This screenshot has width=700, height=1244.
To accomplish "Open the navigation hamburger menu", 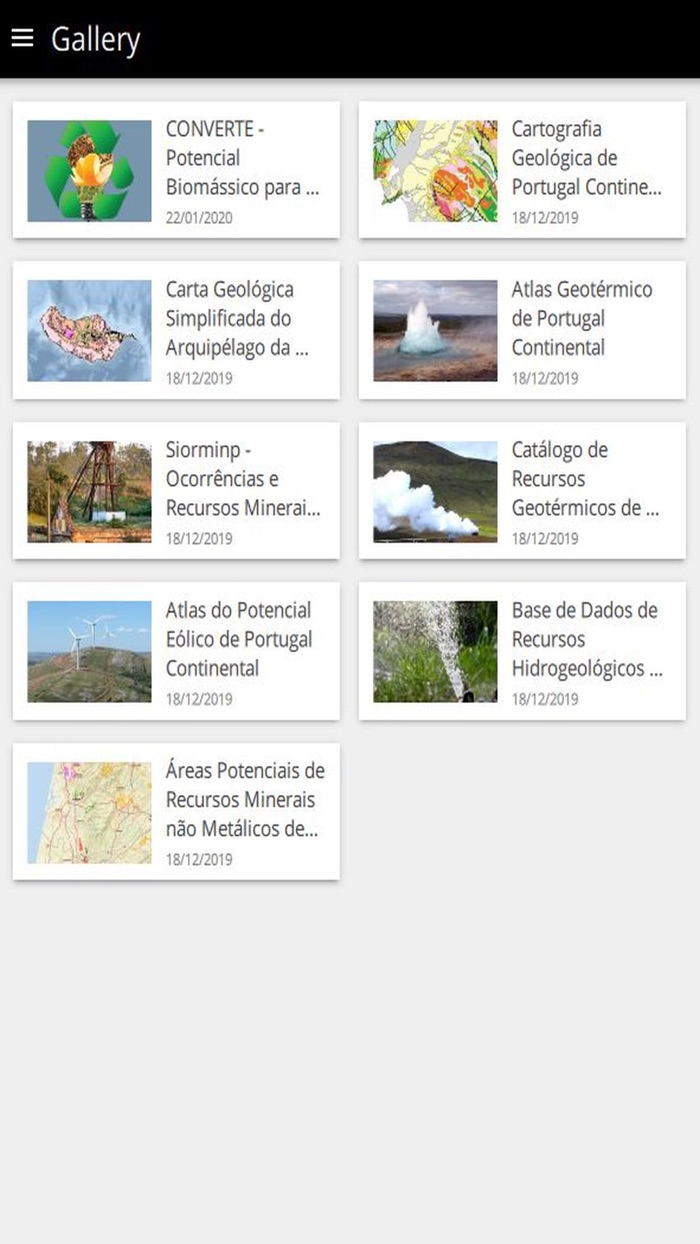I will tap(22, 38).
